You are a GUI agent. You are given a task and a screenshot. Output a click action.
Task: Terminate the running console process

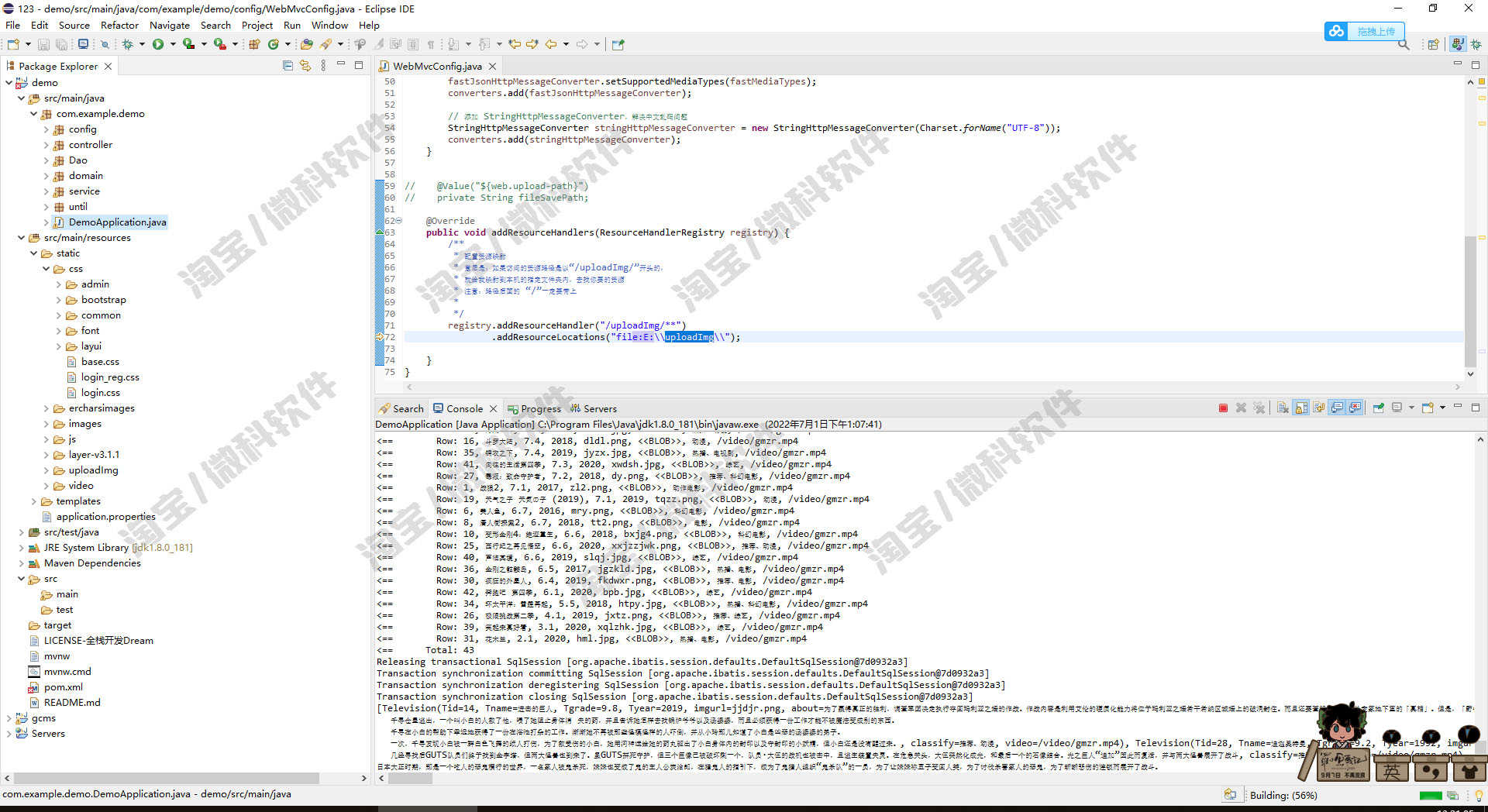click(1223, 408)
